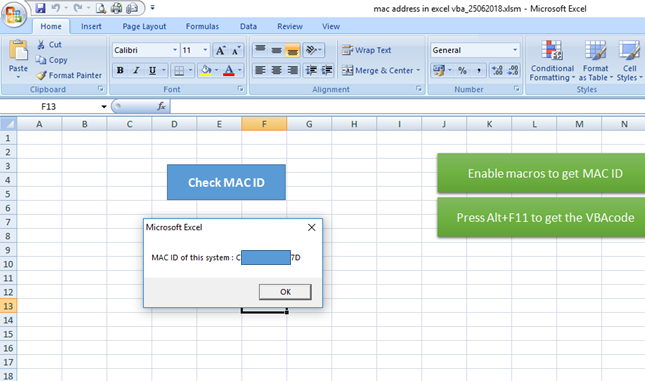Screen dimensions: 645x381
Task: Toggle bold formatting
Action: point(120,70)
